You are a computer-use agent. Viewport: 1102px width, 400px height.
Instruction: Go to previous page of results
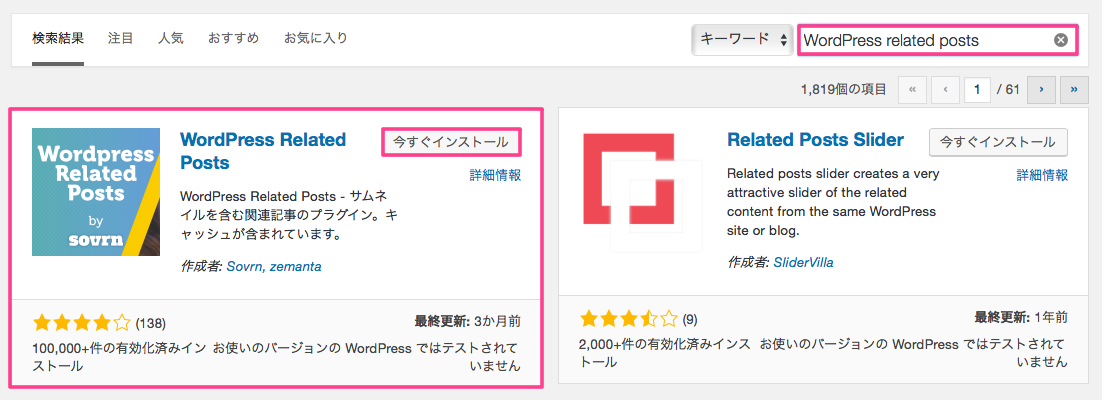point(945,89)
